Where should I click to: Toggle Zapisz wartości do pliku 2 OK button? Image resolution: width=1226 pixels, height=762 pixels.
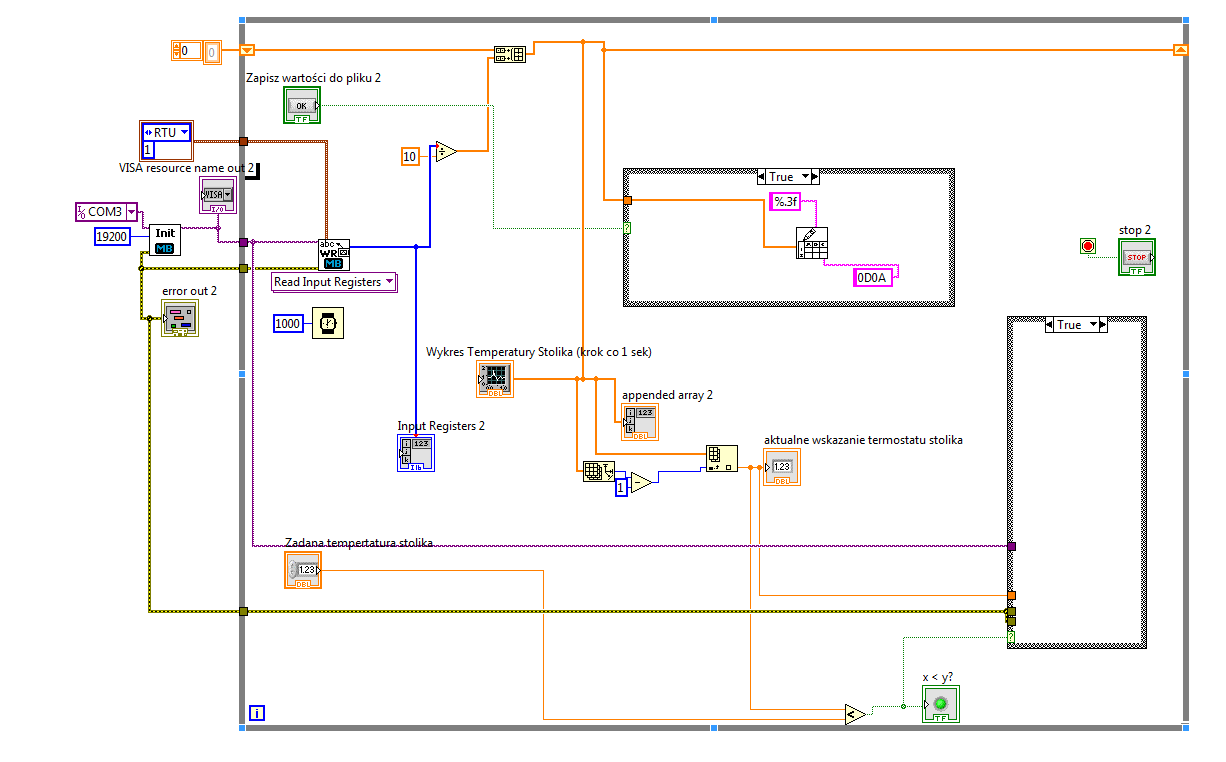(302, 105)
